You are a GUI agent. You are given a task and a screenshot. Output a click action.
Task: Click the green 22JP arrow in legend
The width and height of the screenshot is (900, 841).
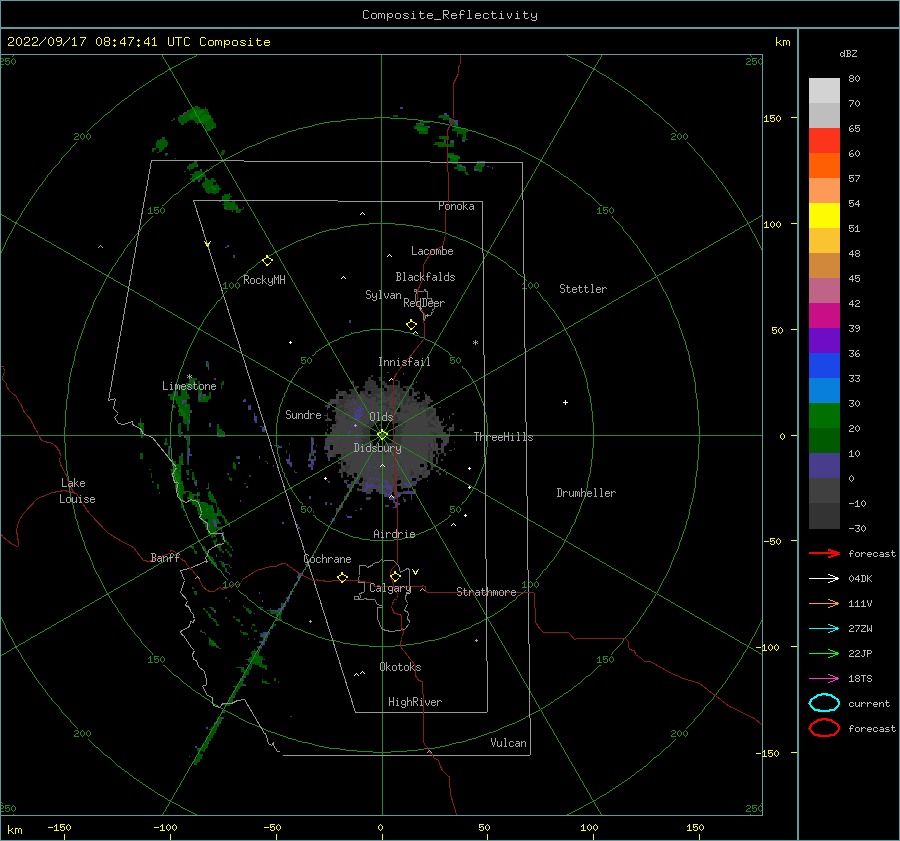[824, 653]
